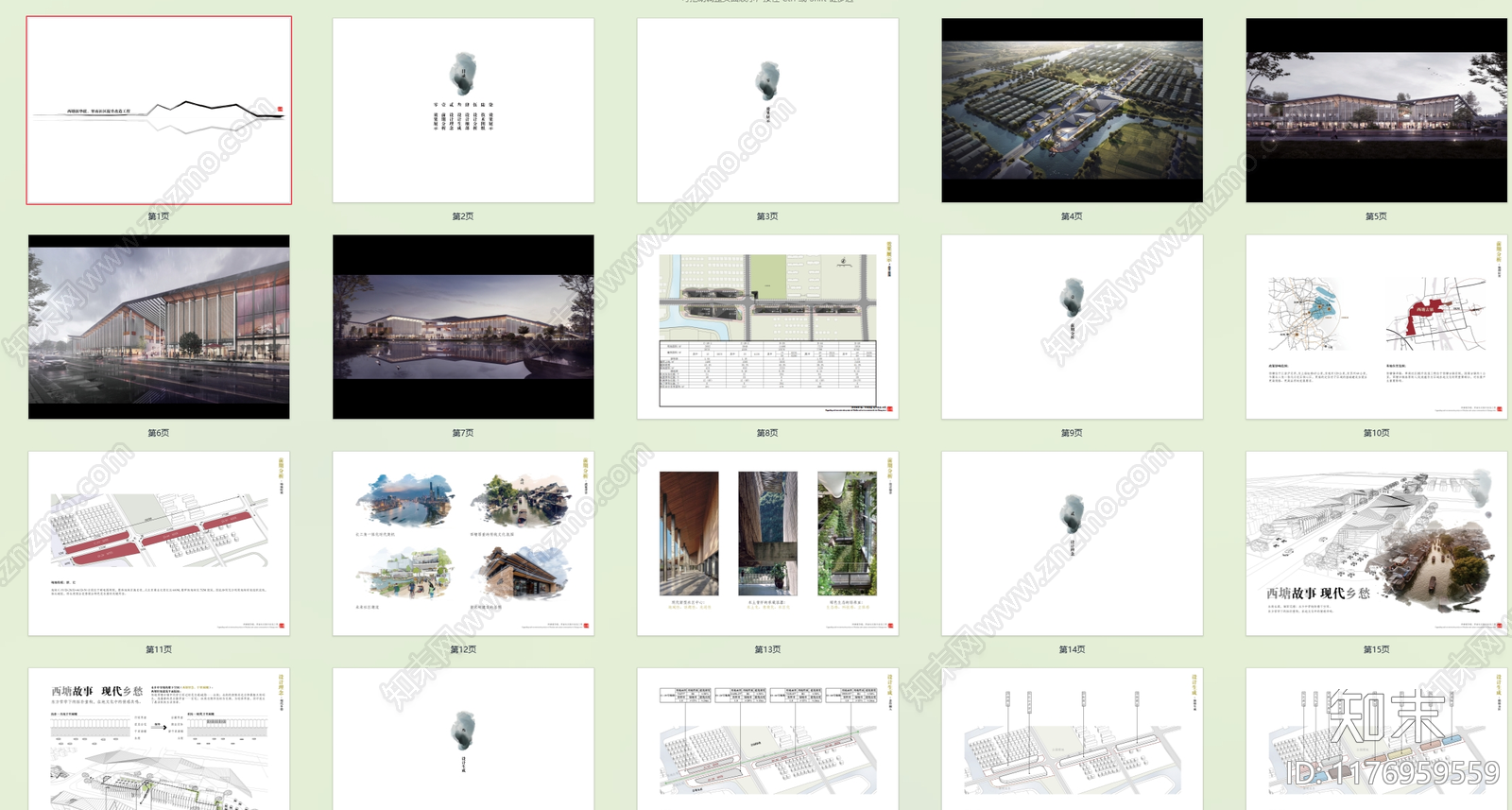This screenshot has height=810, width=1512.
Task: Click the 第8页 page label
Action: click(767, 433)
